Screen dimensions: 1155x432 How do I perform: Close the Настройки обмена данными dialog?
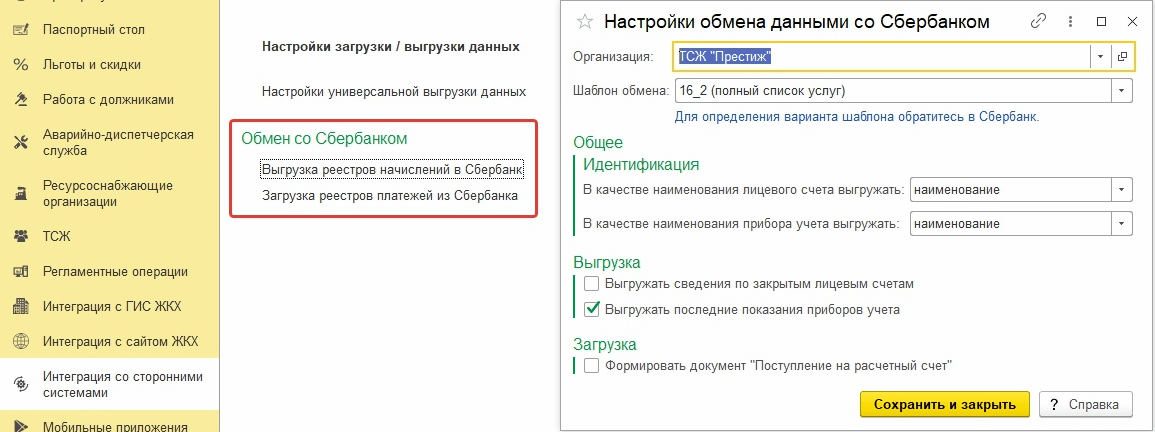(x=1132, y=21)
